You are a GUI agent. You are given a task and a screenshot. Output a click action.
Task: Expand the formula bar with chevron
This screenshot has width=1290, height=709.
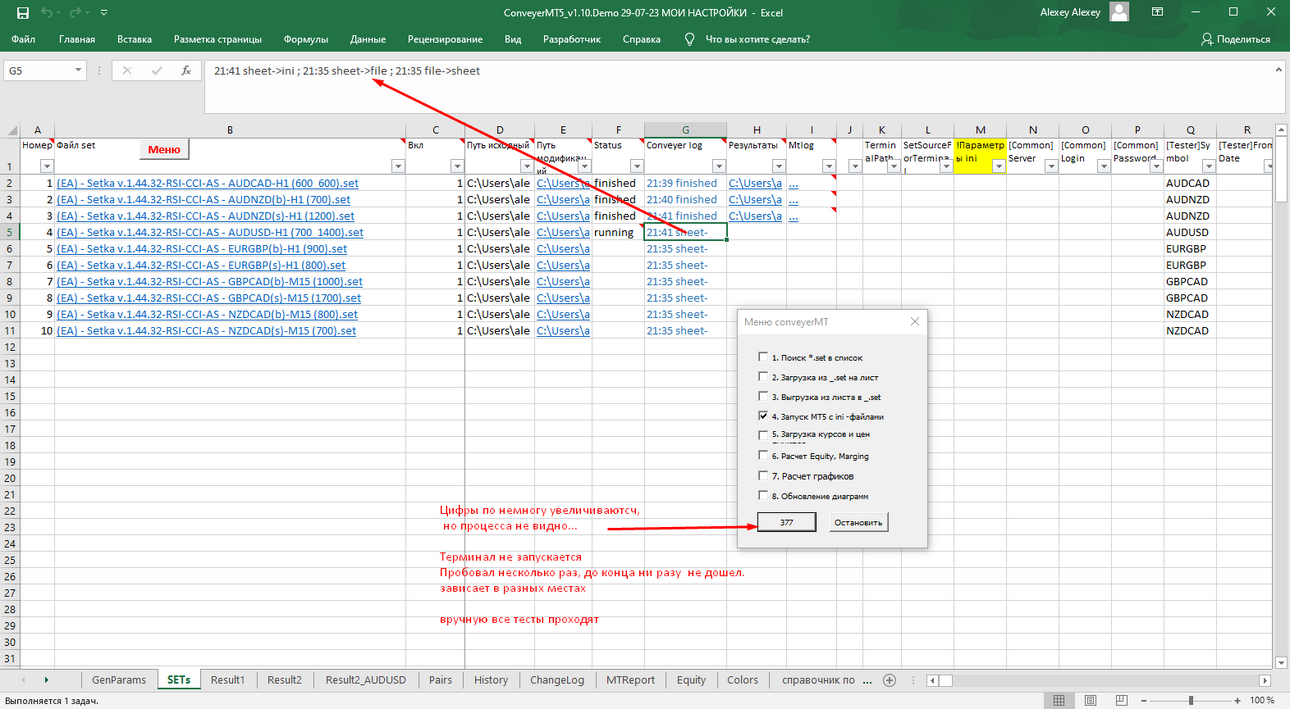click(x=1279, y=69)
